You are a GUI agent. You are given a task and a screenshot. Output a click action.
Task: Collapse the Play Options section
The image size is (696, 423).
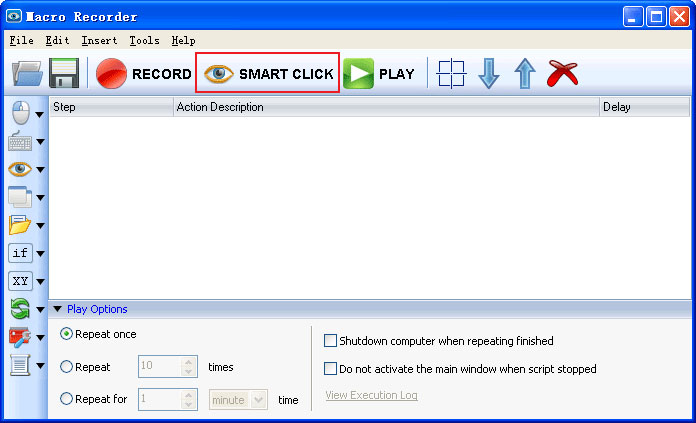(x=58, y=309)
